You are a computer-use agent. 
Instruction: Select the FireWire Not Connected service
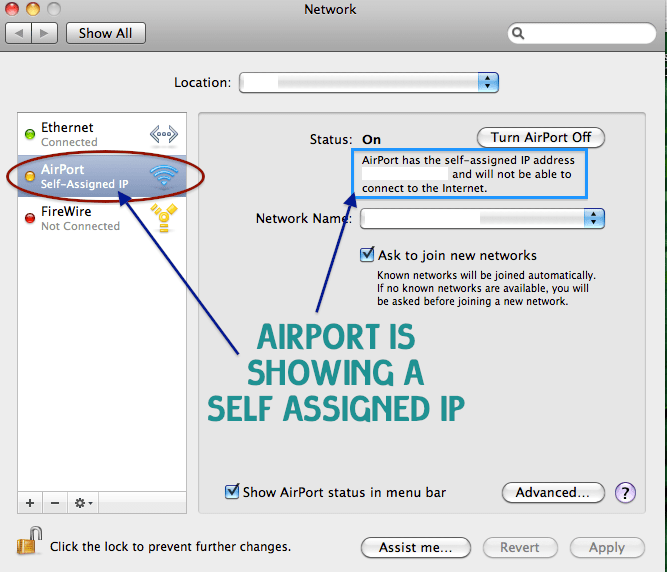[x=102, y=218]
